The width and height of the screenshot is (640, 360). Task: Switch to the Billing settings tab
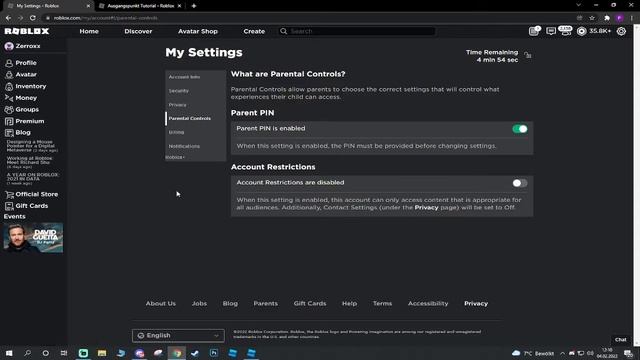click(x=176, y=132)
